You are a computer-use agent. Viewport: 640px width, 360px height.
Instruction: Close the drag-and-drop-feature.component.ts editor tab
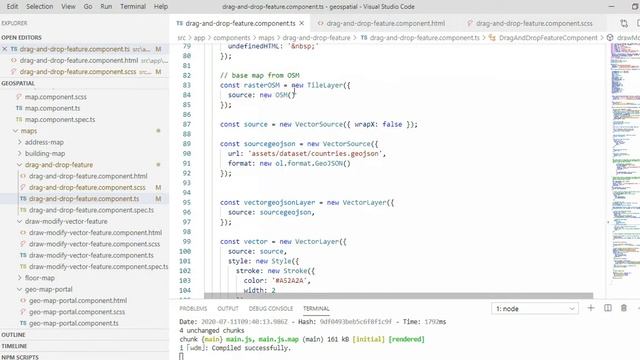pos(302,24)
